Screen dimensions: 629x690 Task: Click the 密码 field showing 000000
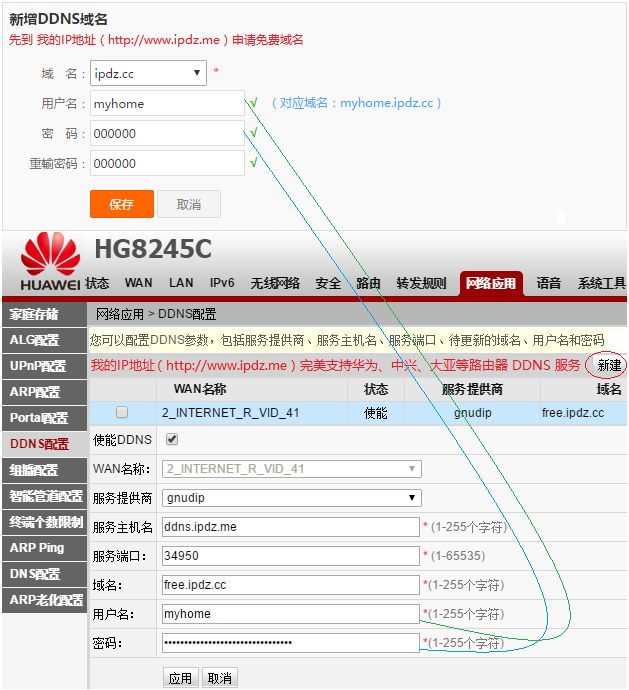(167, 133)
